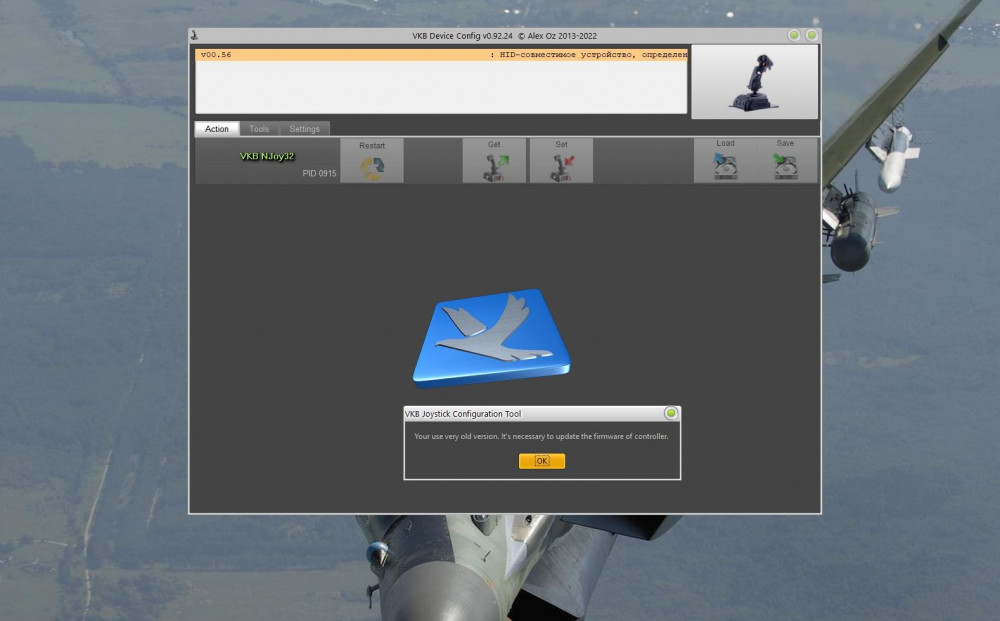Click the firmware update warning message text

click(x=541, y=437)
